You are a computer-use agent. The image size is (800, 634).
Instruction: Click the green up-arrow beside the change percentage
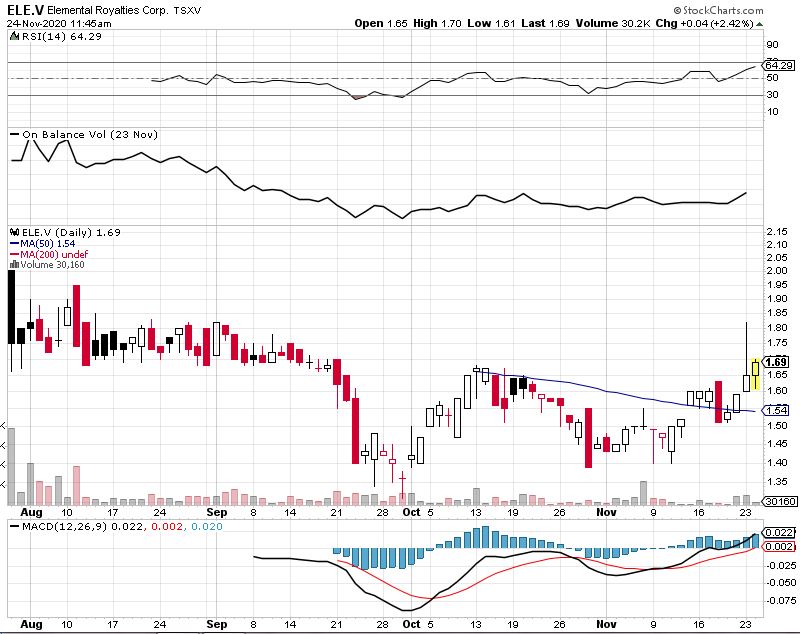click(x=760, y=23)
